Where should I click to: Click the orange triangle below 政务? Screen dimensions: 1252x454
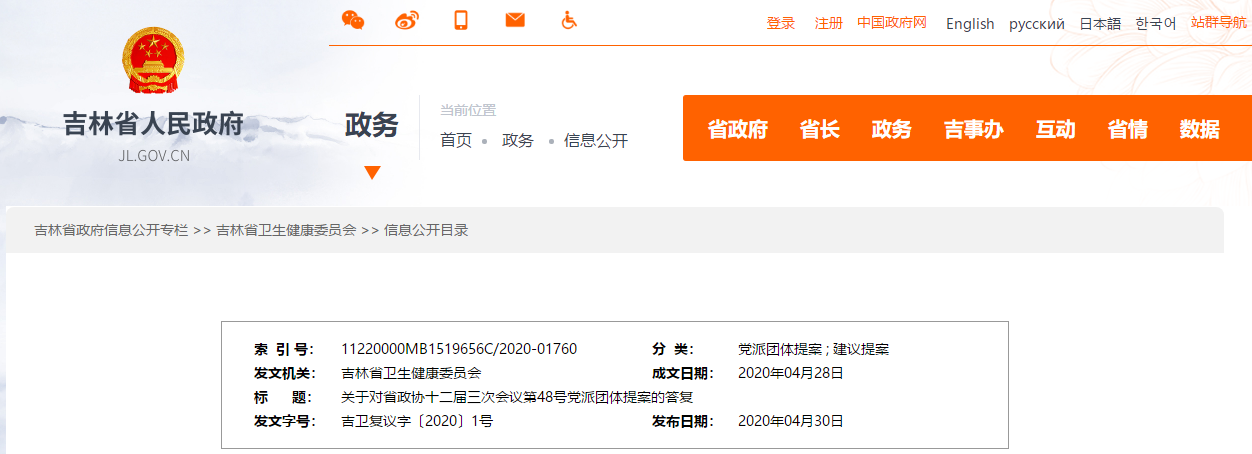(x=372, y=172)
